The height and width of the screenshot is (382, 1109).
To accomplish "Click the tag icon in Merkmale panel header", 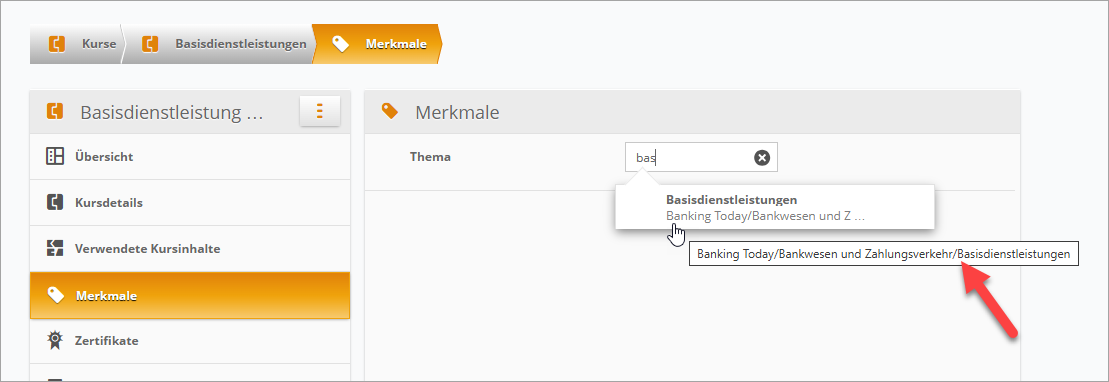I will [x=389, y=111].
